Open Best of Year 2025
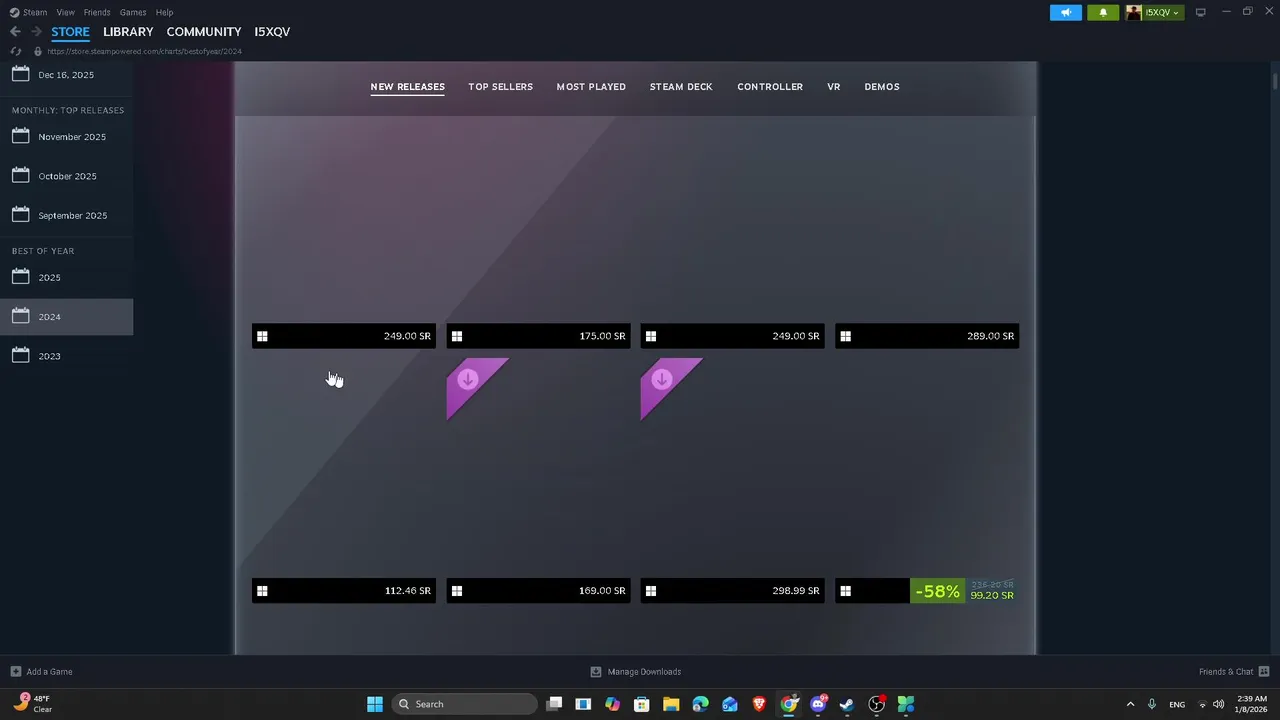 tap(66, 277)
